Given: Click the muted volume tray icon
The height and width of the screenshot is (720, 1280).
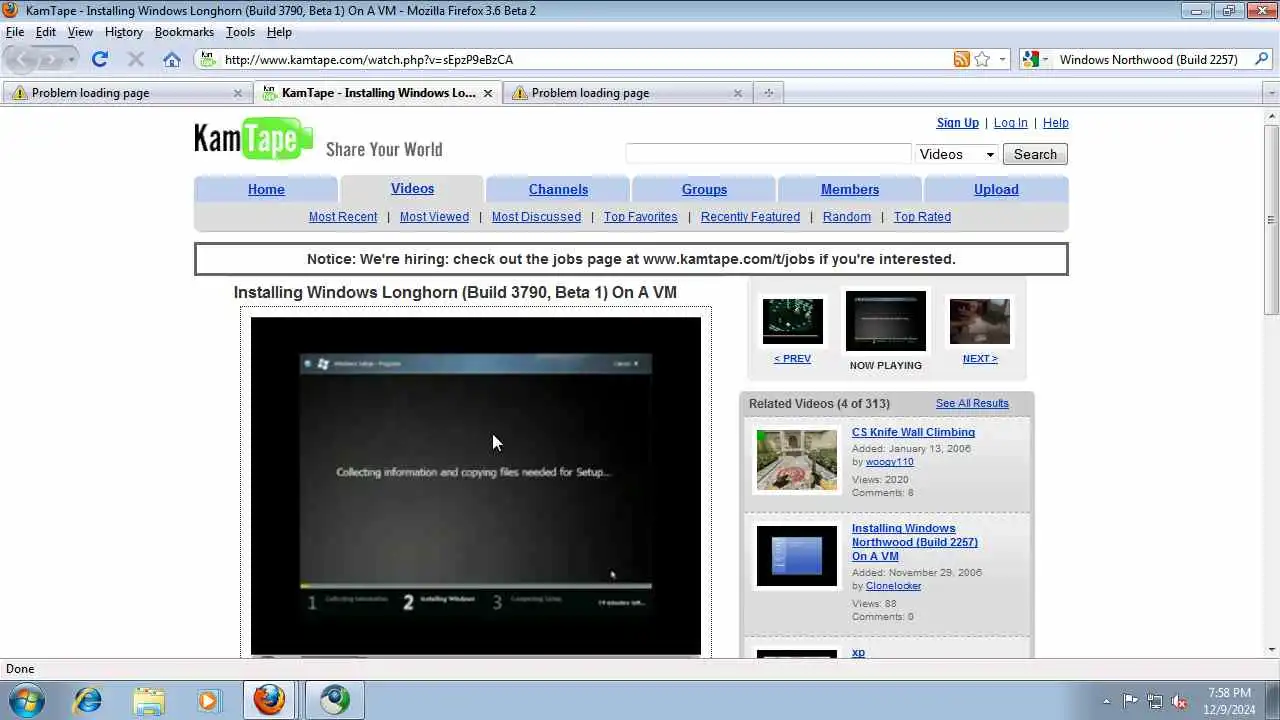Looking at the screenshot, I should pyautogui.click(x=1179, y=701).
